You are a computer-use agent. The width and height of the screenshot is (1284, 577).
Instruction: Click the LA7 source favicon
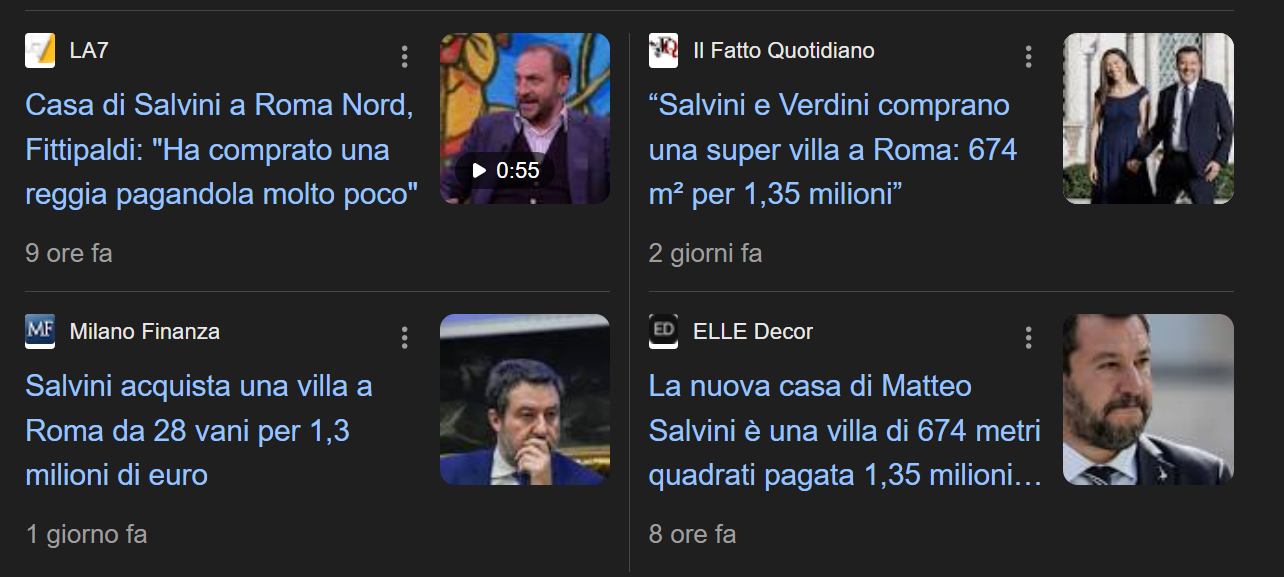(40, 50)
